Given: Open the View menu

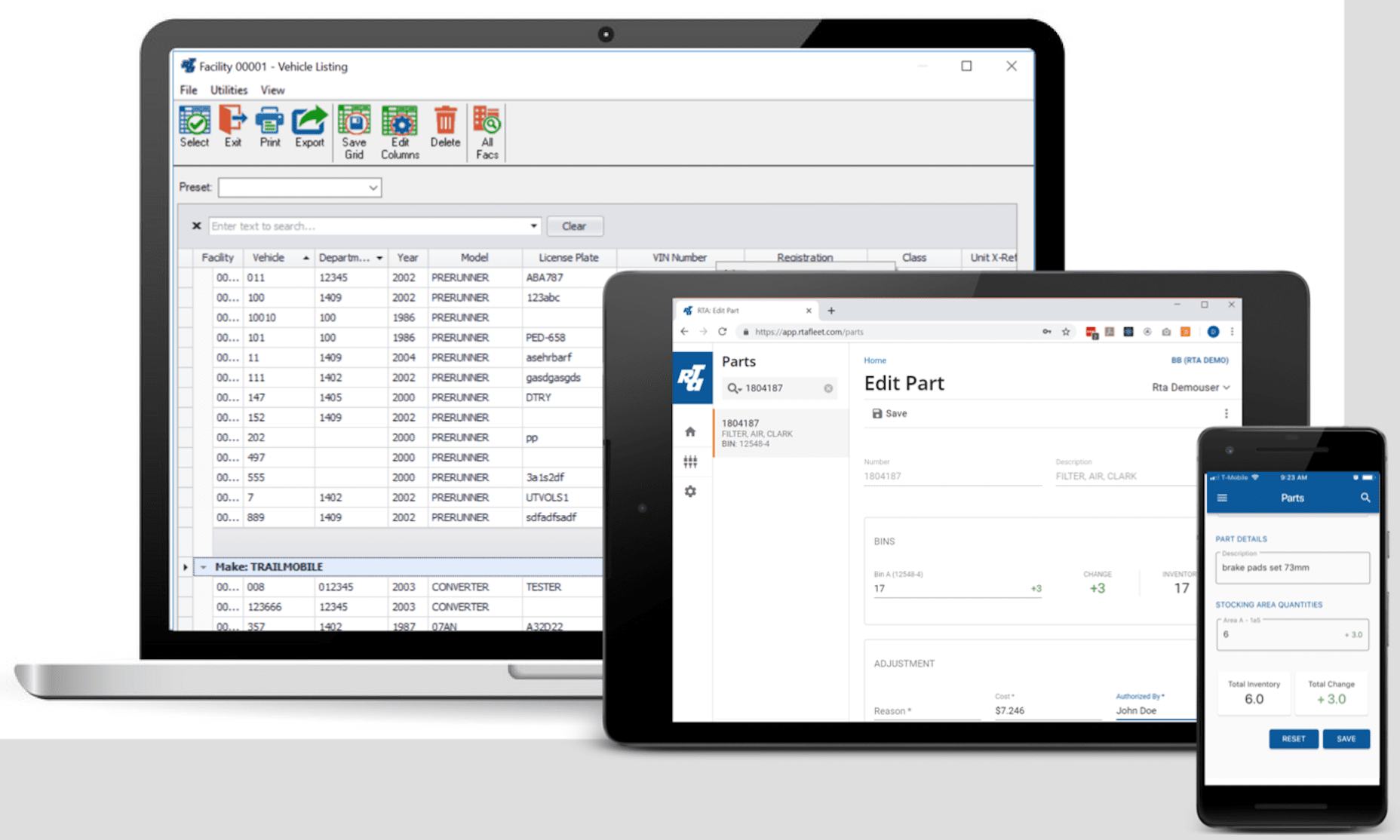Looking at the screenshot, I should [x=272, y=90].
